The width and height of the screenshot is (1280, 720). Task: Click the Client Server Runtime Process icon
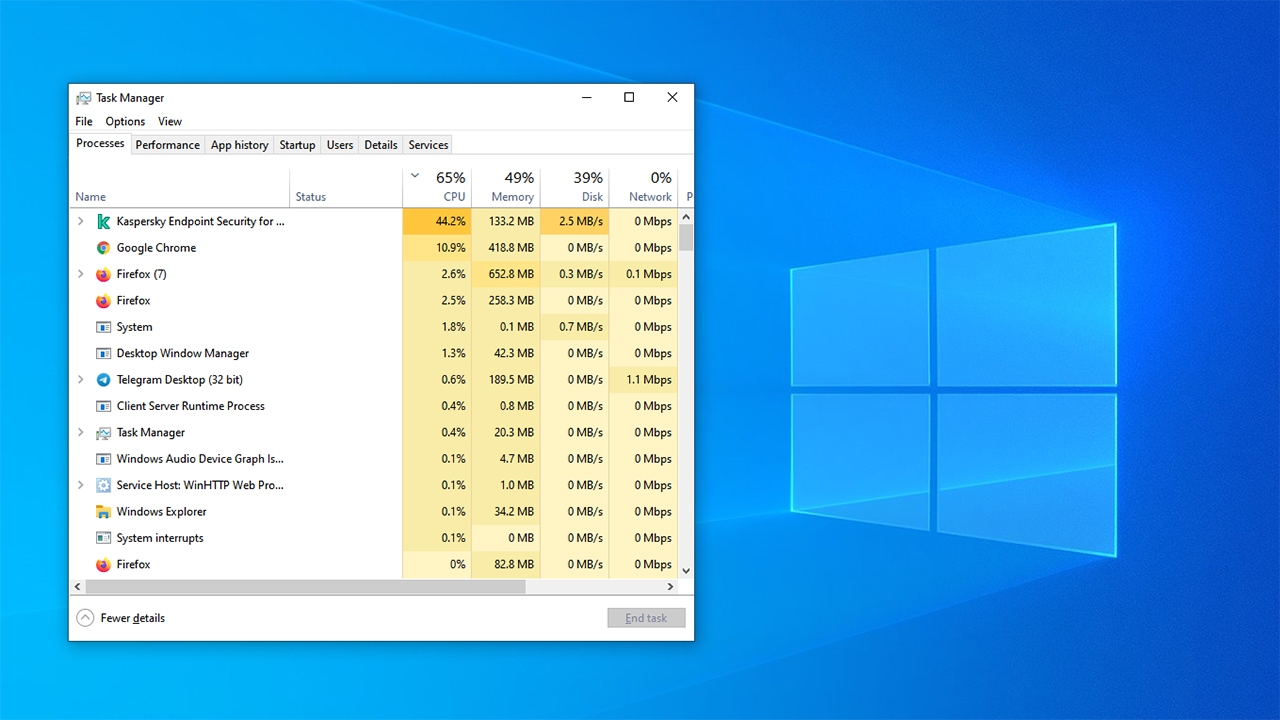(103, 406)
